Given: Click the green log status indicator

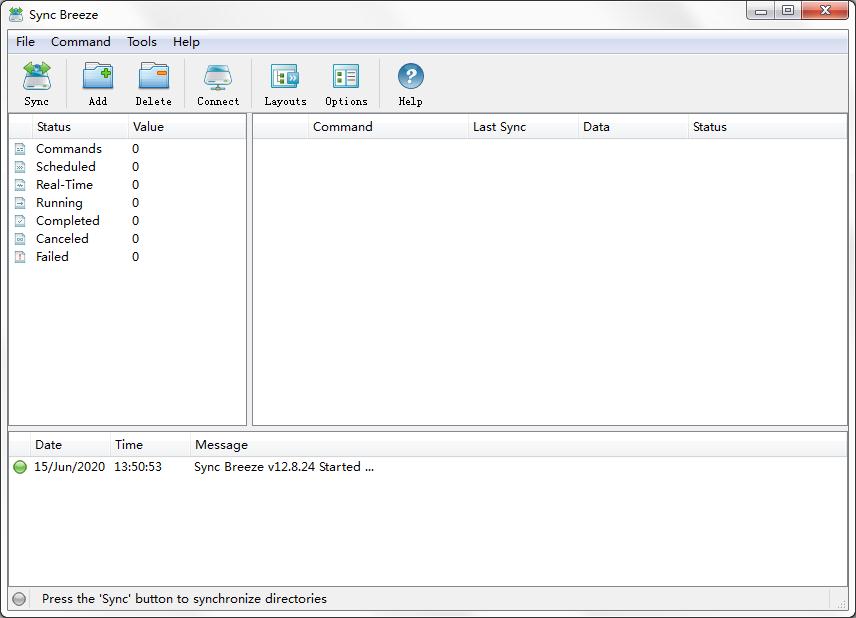Looking at the screenshot, I should [20, 467].
